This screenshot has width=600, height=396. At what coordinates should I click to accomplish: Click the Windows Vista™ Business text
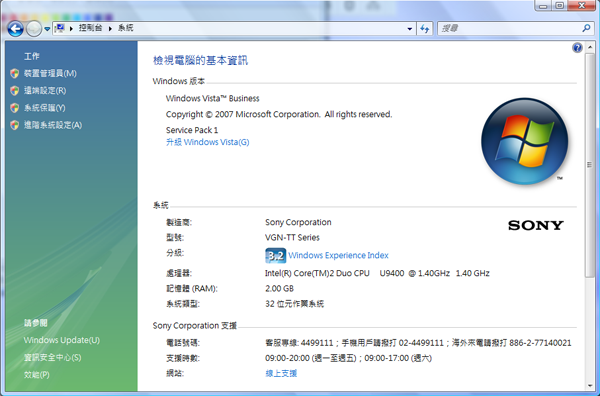tap(212, 99)
